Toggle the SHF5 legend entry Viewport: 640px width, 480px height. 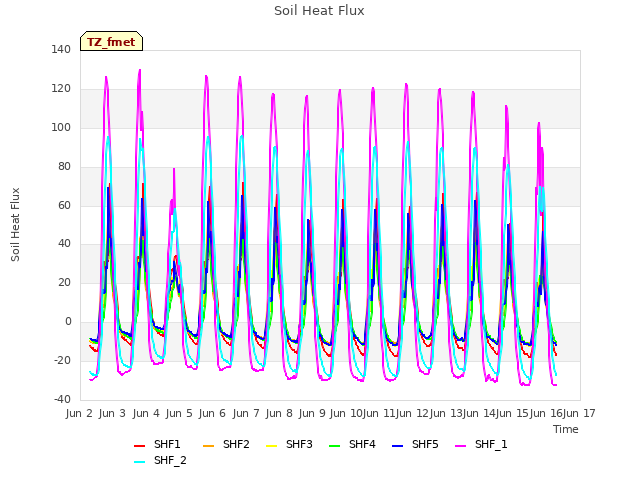click(415, 444)
